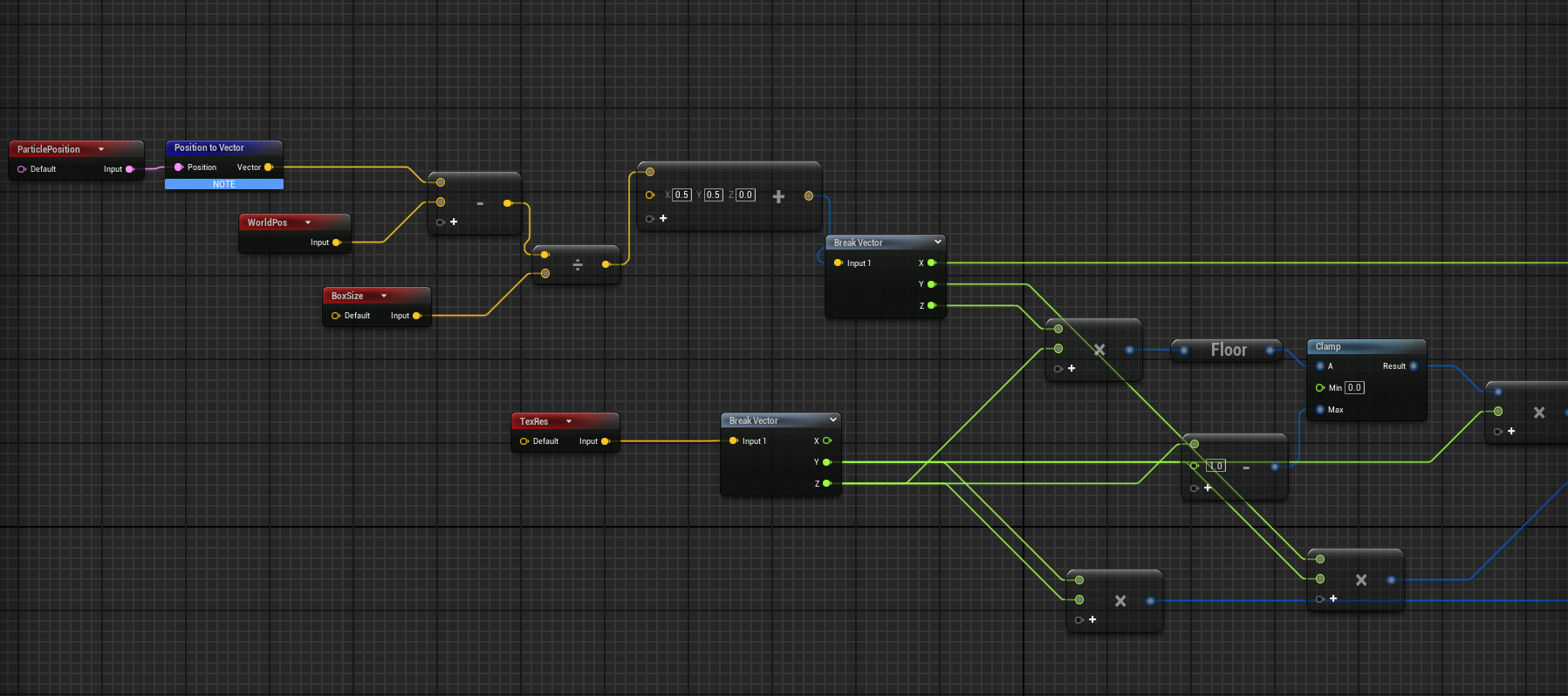Image resolution: width=1568 pixels, height=696 pixels.
Task: Click the X value field showing 0.5
Action: pos(681,195)
